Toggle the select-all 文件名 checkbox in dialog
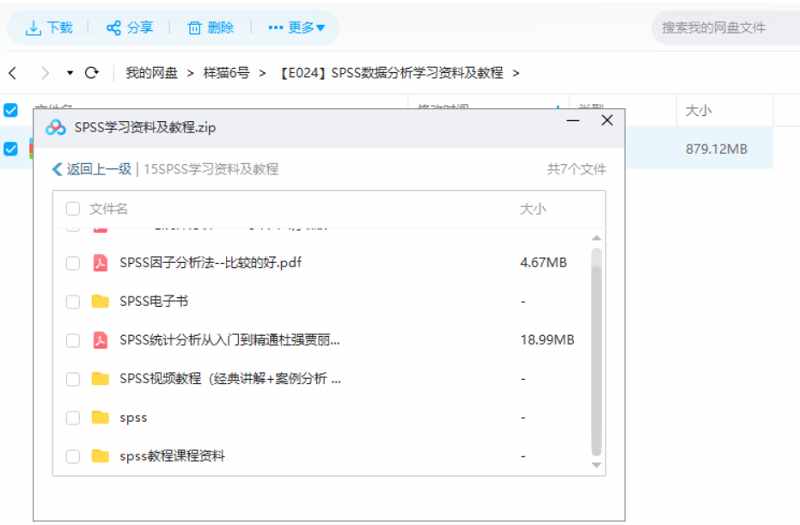800x525 pixels. pos(73,209)
